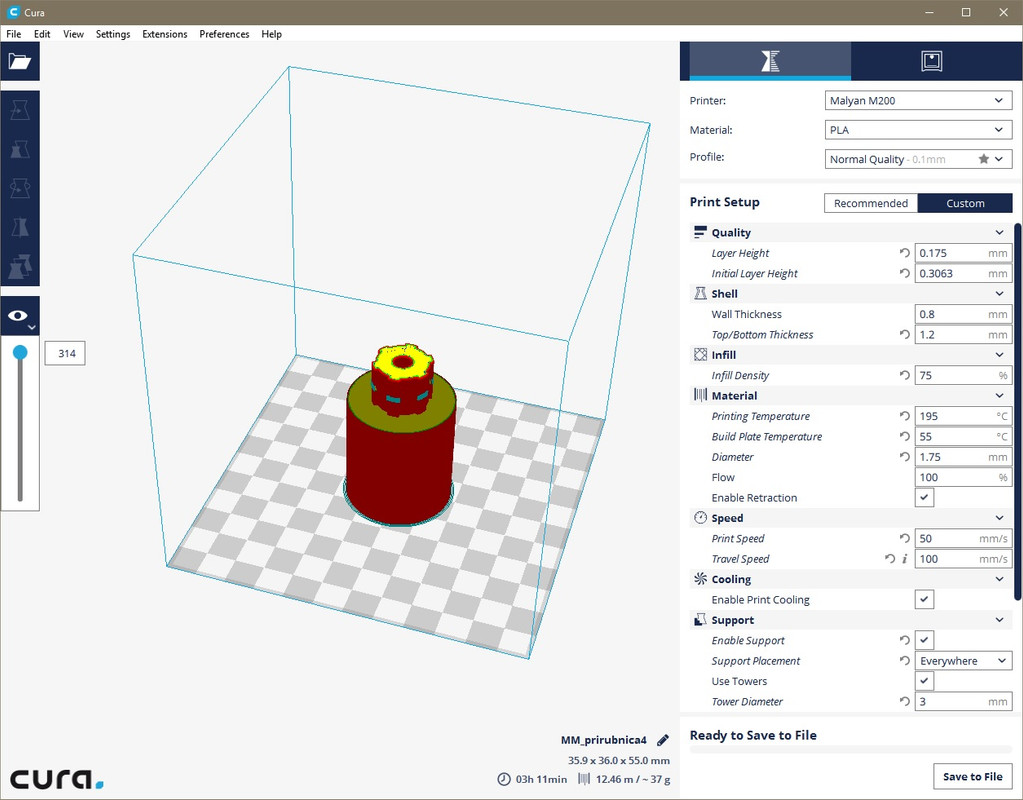Reset Printing Temperature to default
Image resolution: width=1023 pixels, height=800 pixels.
tap(904, 416)
